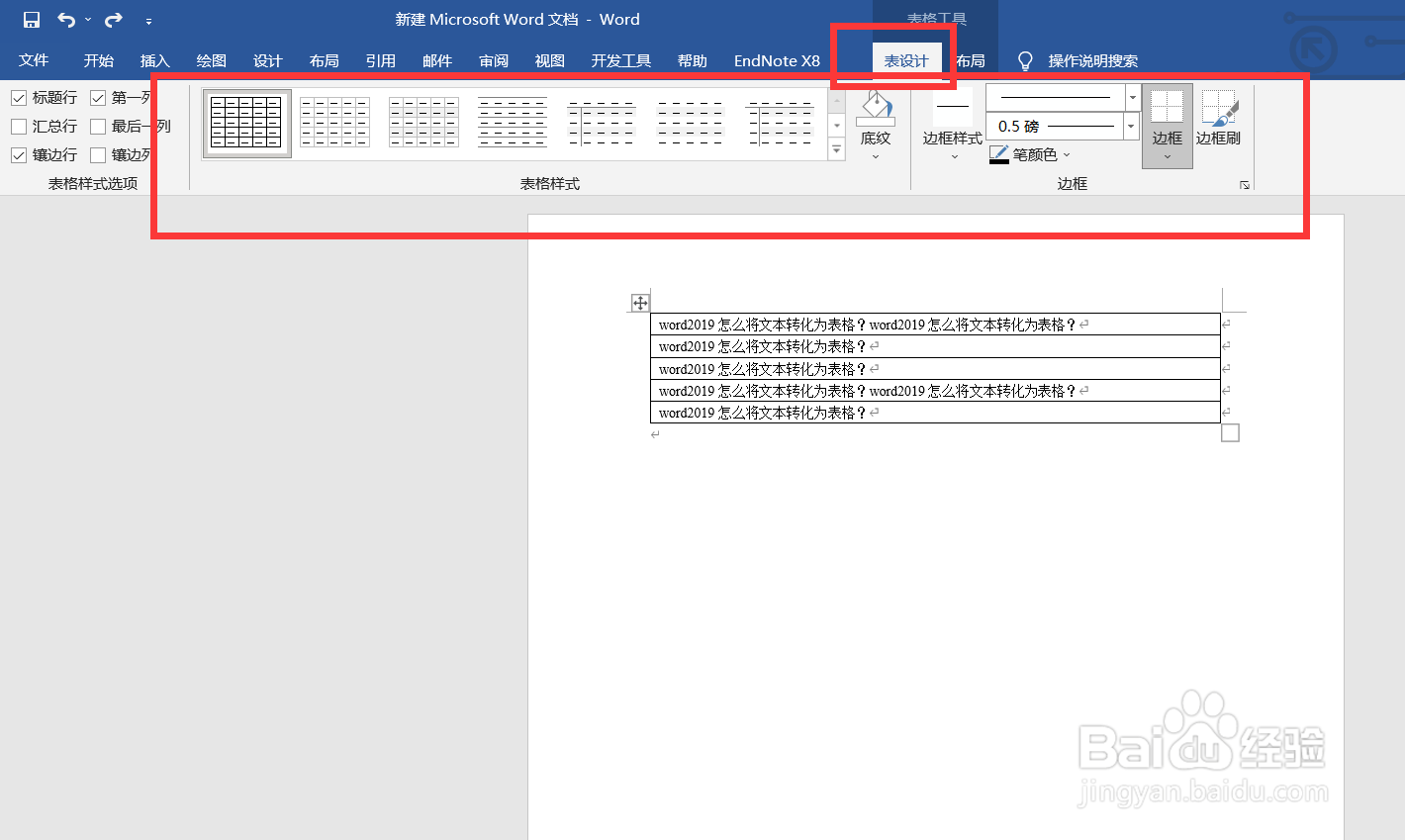Click table styles gallery scroll-down arrow
1405x840 pixels.
click(x=837, y=126)
